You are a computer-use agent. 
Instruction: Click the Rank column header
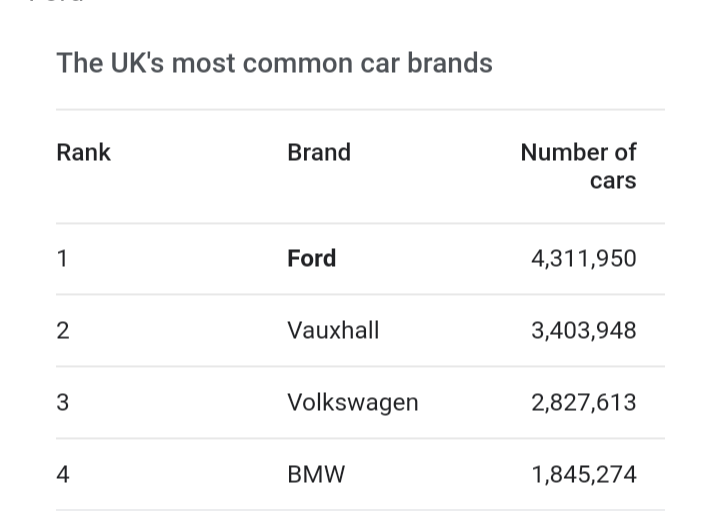point(83,152)
